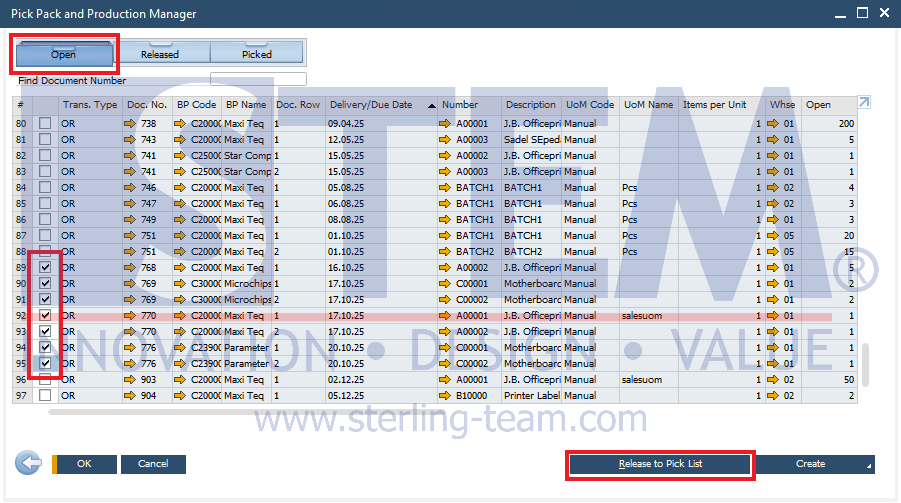Switch to the Released tab
The width and height of the screenshot is (901, 503).
pos(160,54)
